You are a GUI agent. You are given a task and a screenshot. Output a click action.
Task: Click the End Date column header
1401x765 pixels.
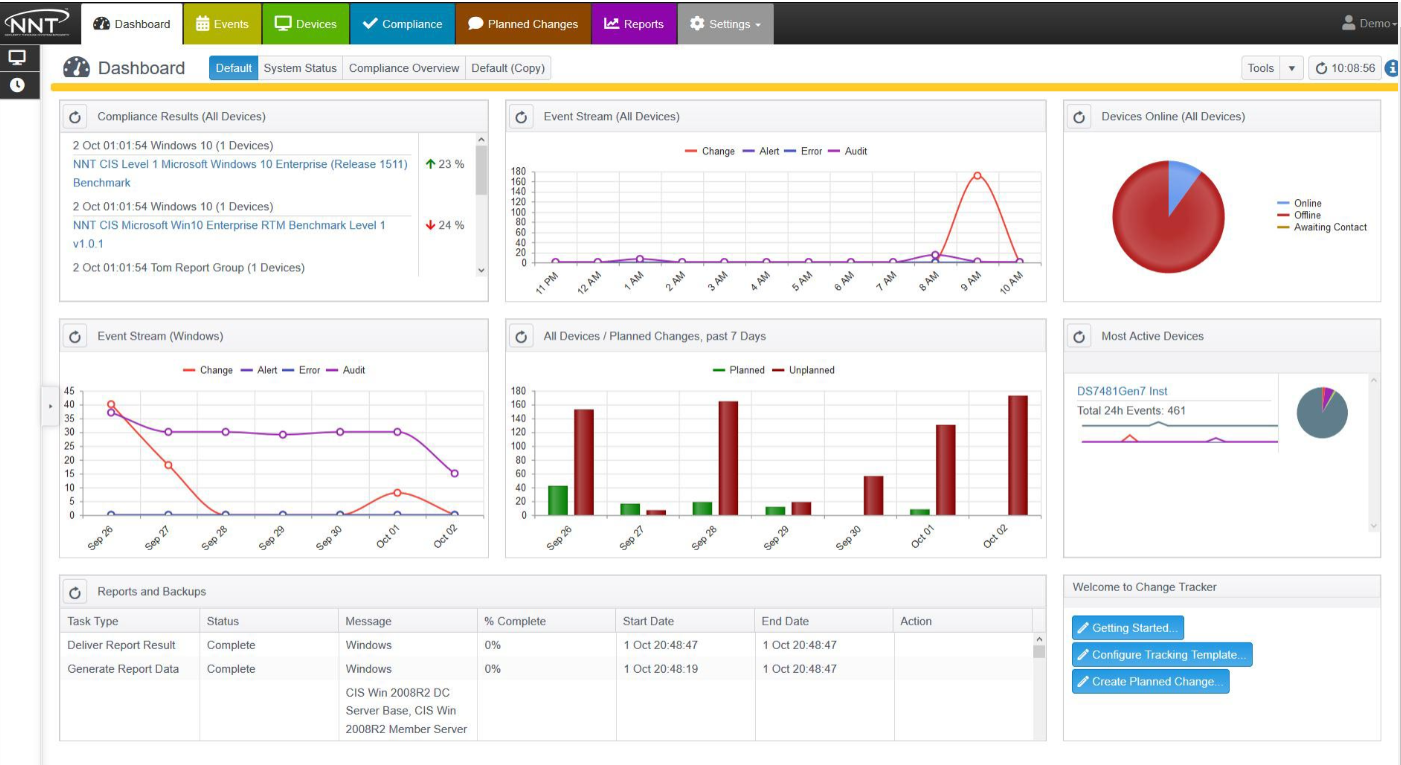point(823,621)
